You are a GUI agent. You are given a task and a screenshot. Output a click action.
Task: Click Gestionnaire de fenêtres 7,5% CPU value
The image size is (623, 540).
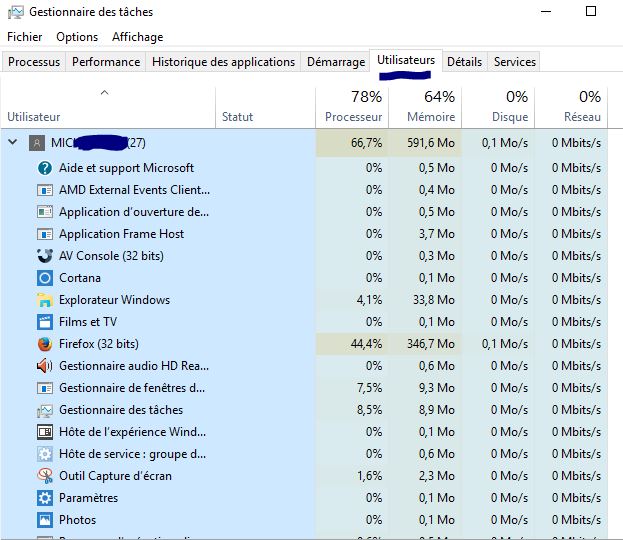[x=370, y=388]
